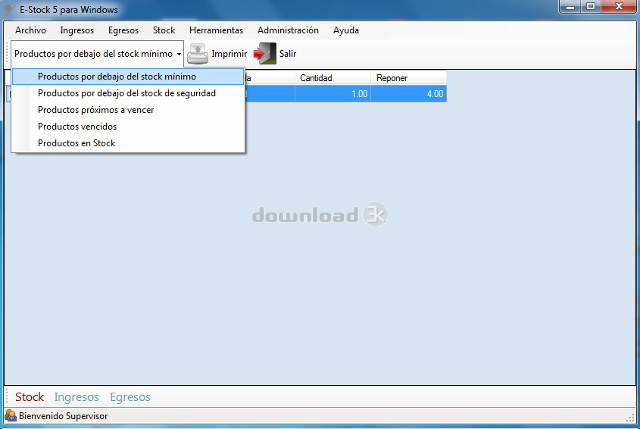Maximize the E-Stock window

click(590, 7)
